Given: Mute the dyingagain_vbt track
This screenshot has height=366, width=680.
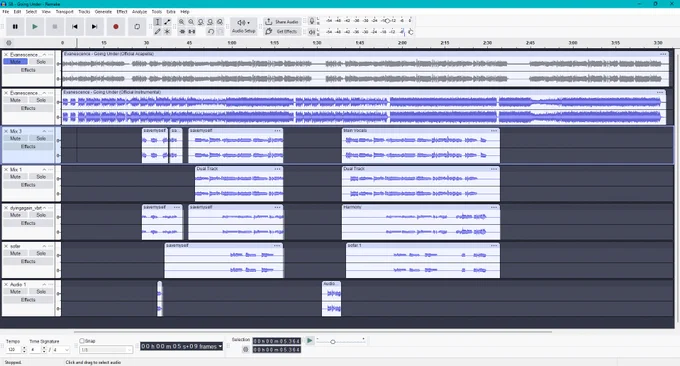Looking at the screenshot, I should [x=15, y=215].
